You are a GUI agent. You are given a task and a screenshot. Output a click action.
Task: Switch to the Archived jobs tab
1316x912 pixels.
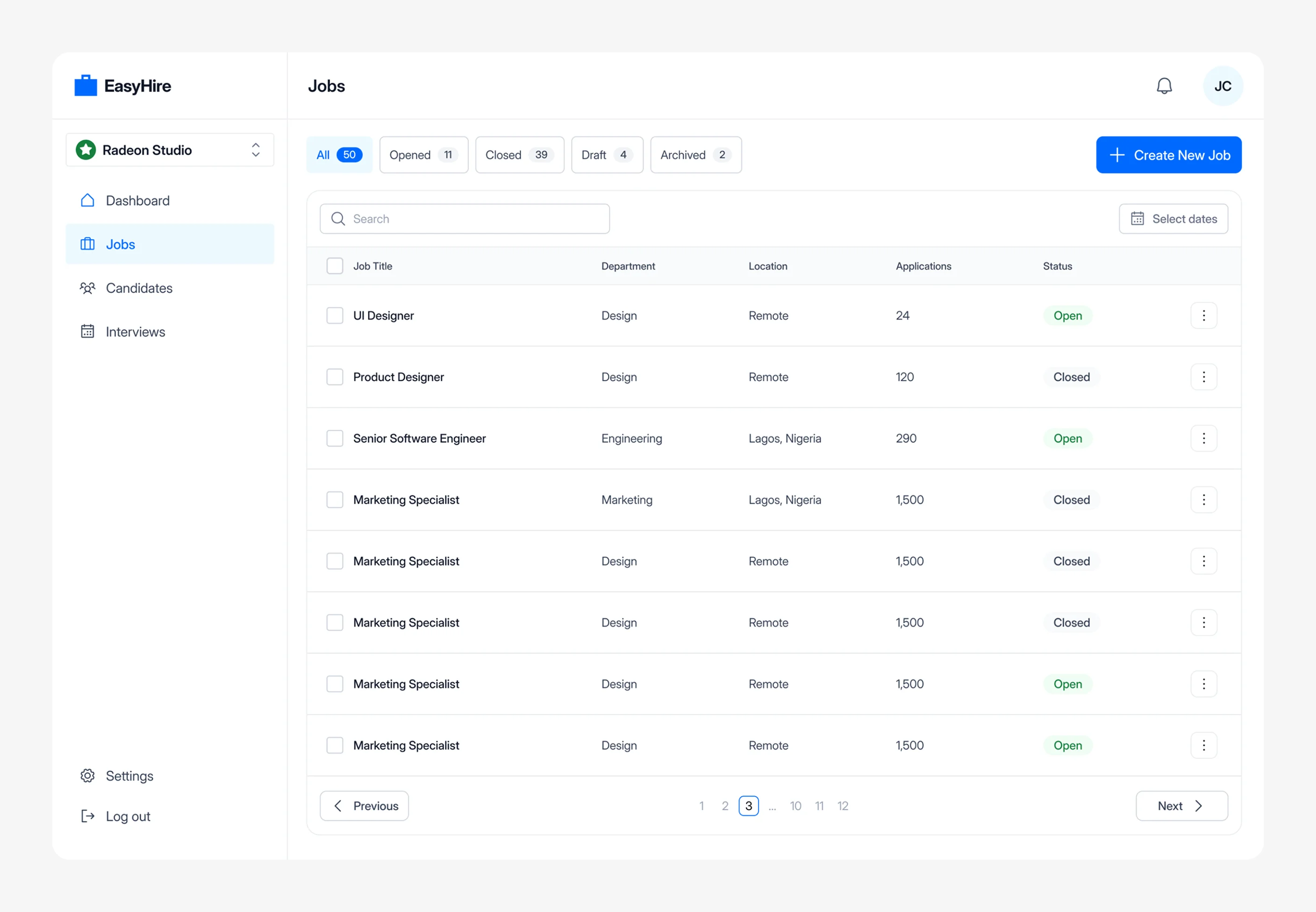pyautogui.click(x=696, y=155)
